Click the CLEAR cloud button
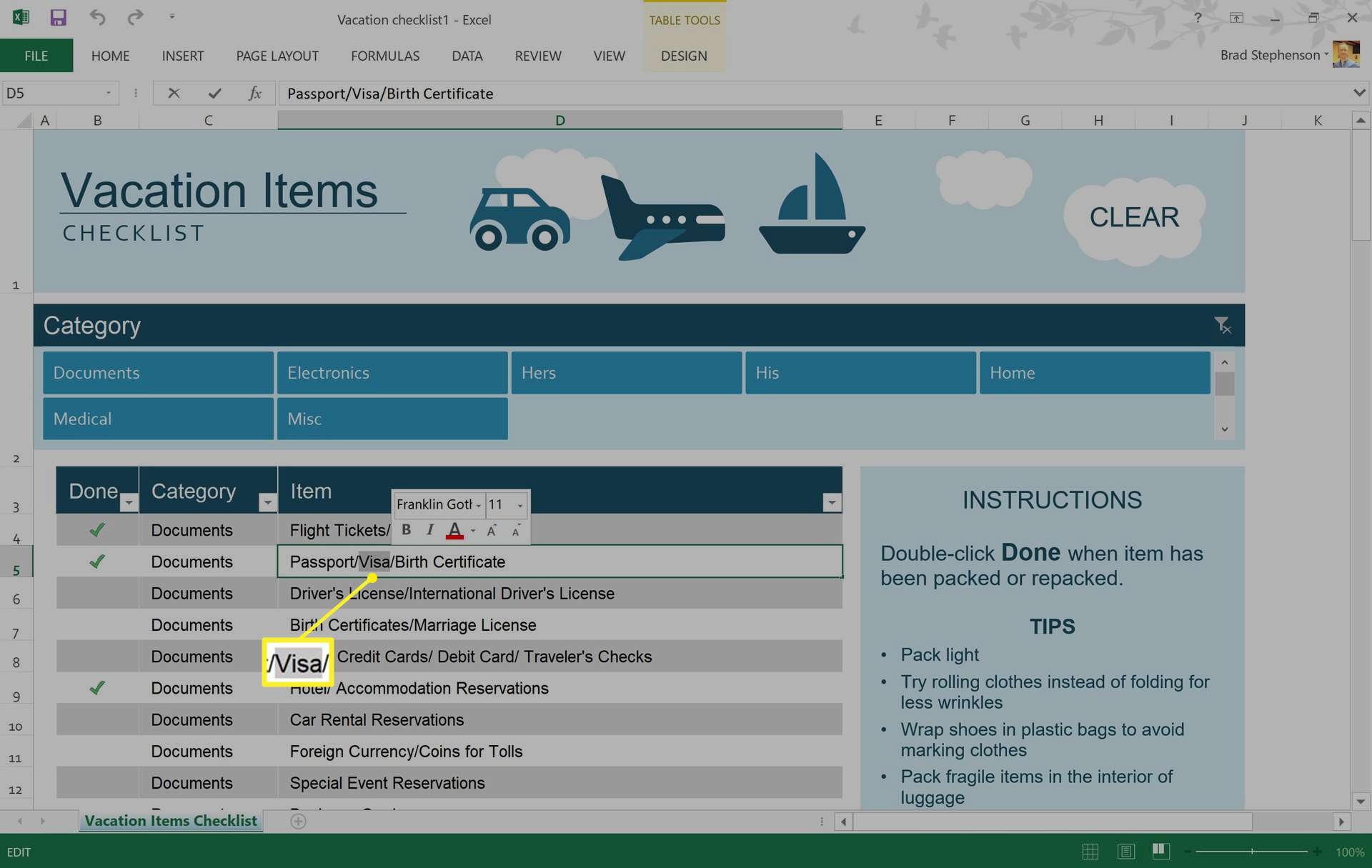 (x=1134, y=218)
